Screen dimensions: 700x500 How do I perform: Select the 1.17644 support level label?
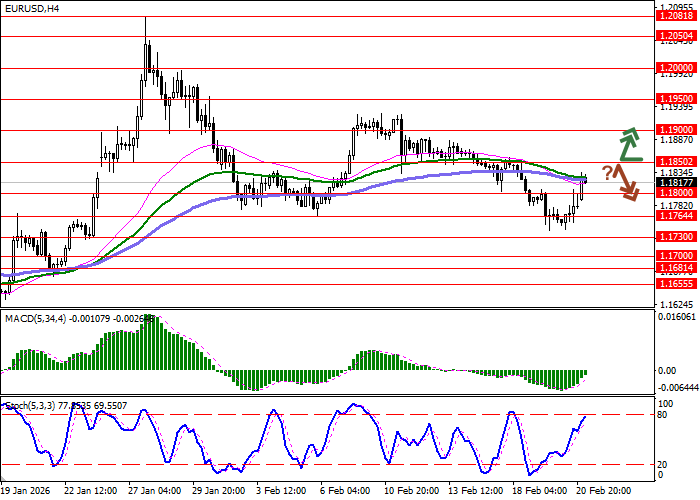677,215
